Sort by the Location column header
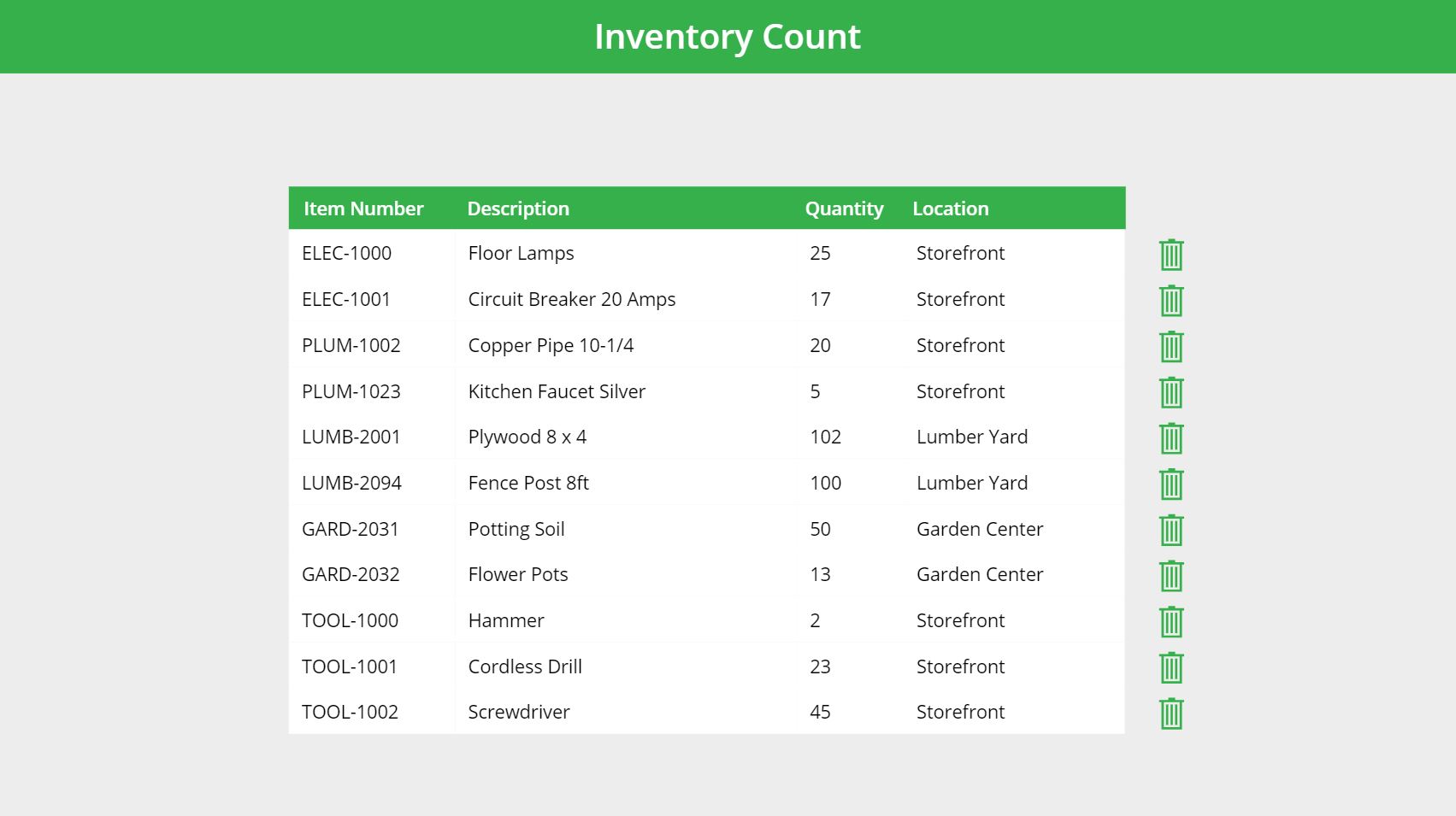Image resolution: width=1456 pixels, height=816 pixels. click(x=950, y=208)
